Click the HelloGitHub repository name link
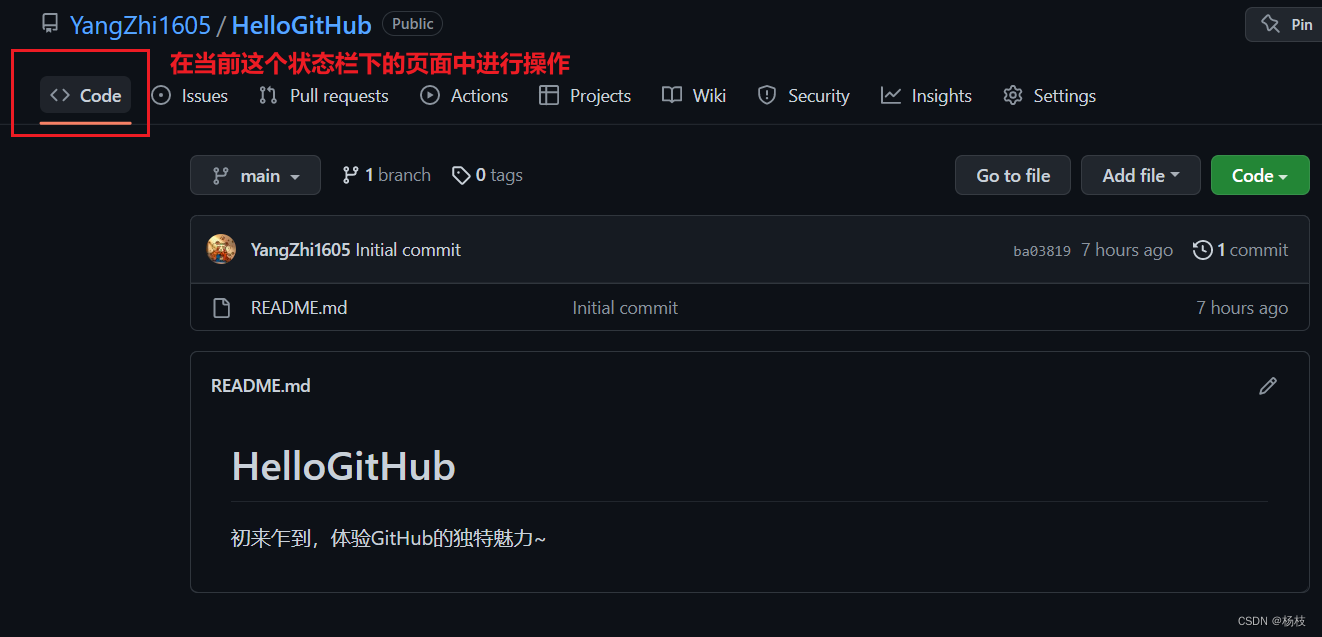 [x=302, y=25]
